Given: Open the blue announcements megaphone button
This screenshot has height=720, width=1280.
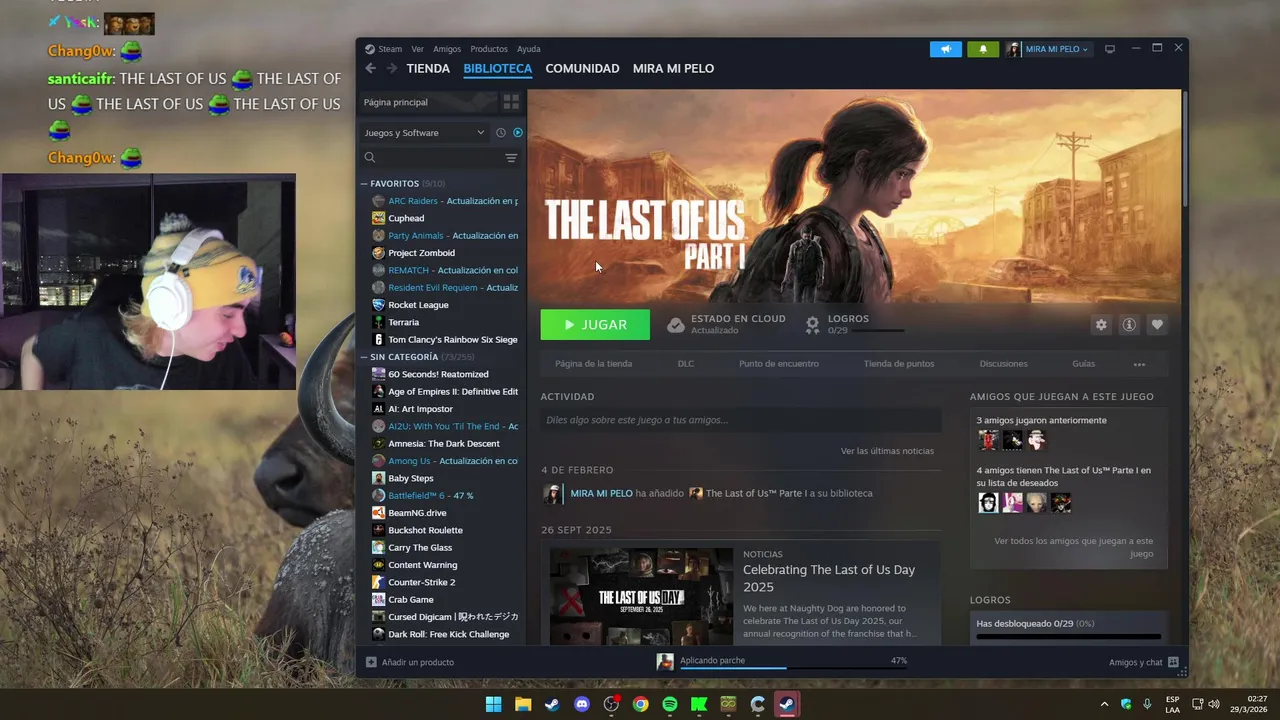Looking at the screenshot, I should point(945,49).
